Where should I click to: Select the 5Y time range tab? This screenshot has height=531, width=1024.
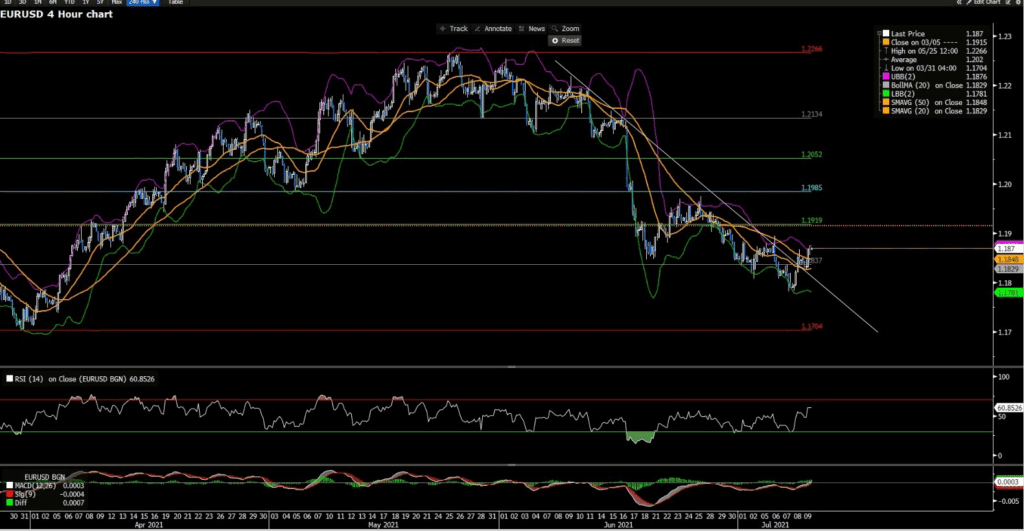[x=100, y=2]
